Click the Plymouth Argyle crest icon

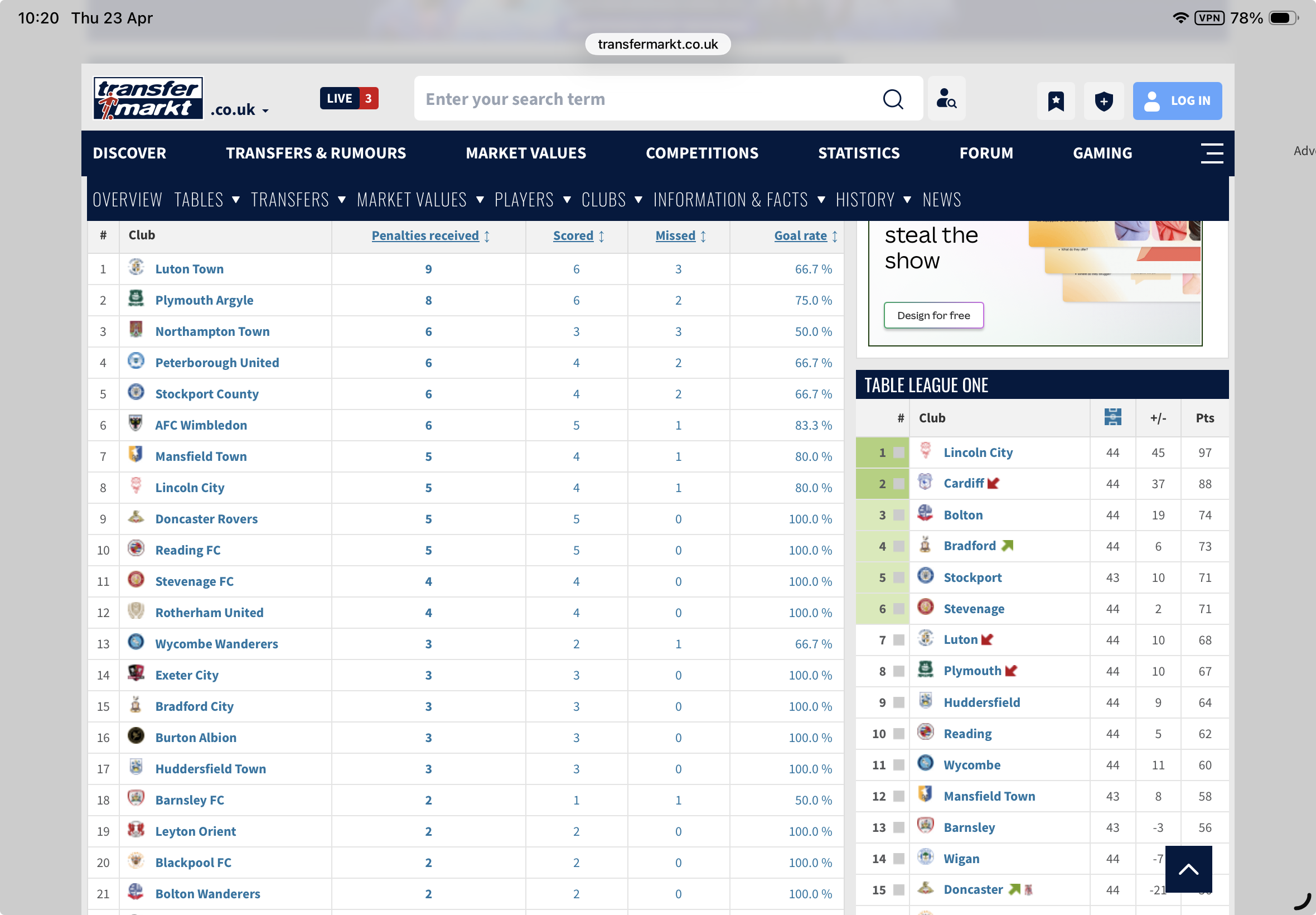tap(136, 298)
